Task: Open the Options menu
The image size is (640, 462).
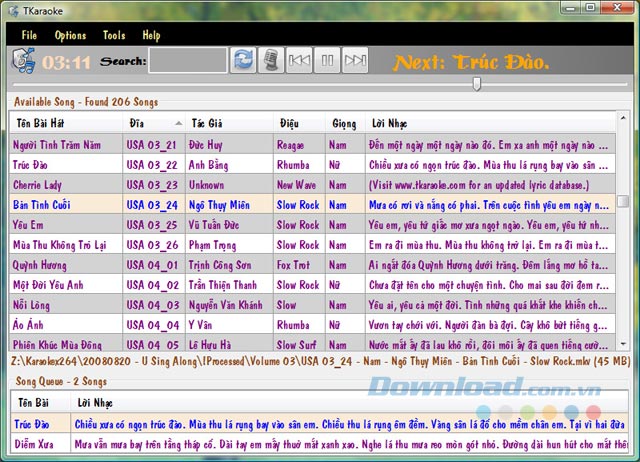Action: (x=70, y=35)
